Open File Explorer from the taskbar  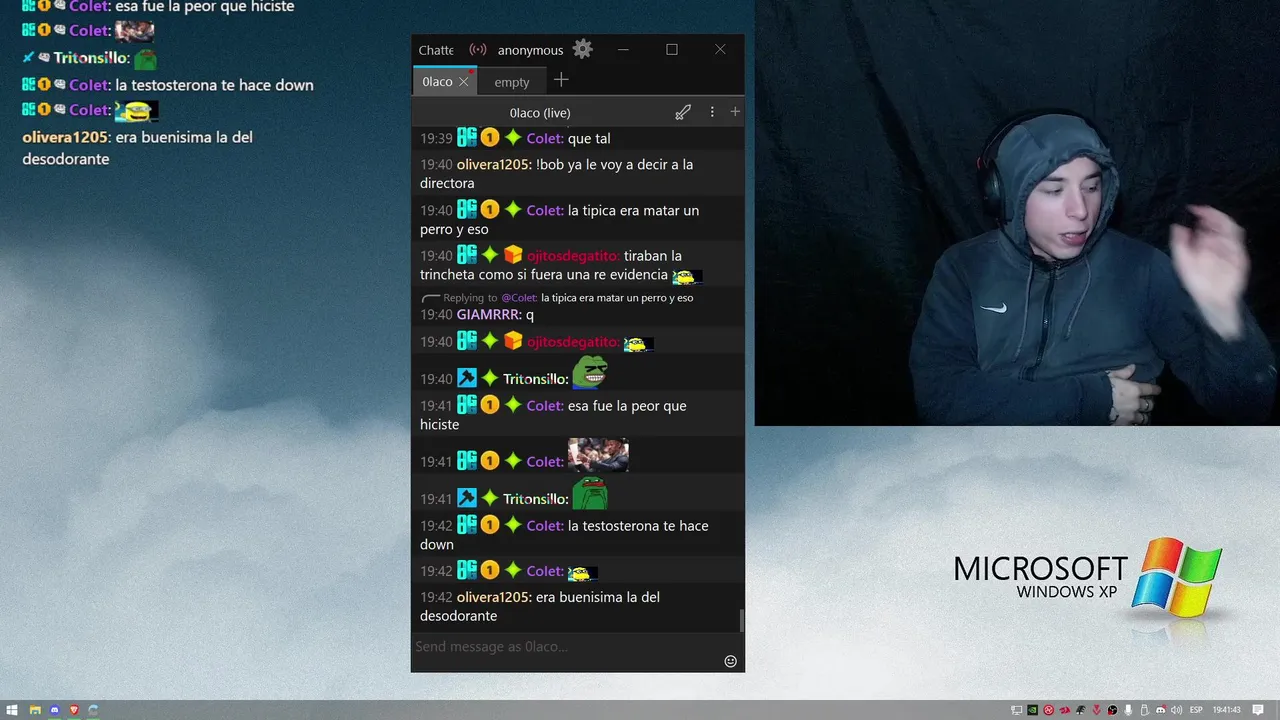coord(35,710)
